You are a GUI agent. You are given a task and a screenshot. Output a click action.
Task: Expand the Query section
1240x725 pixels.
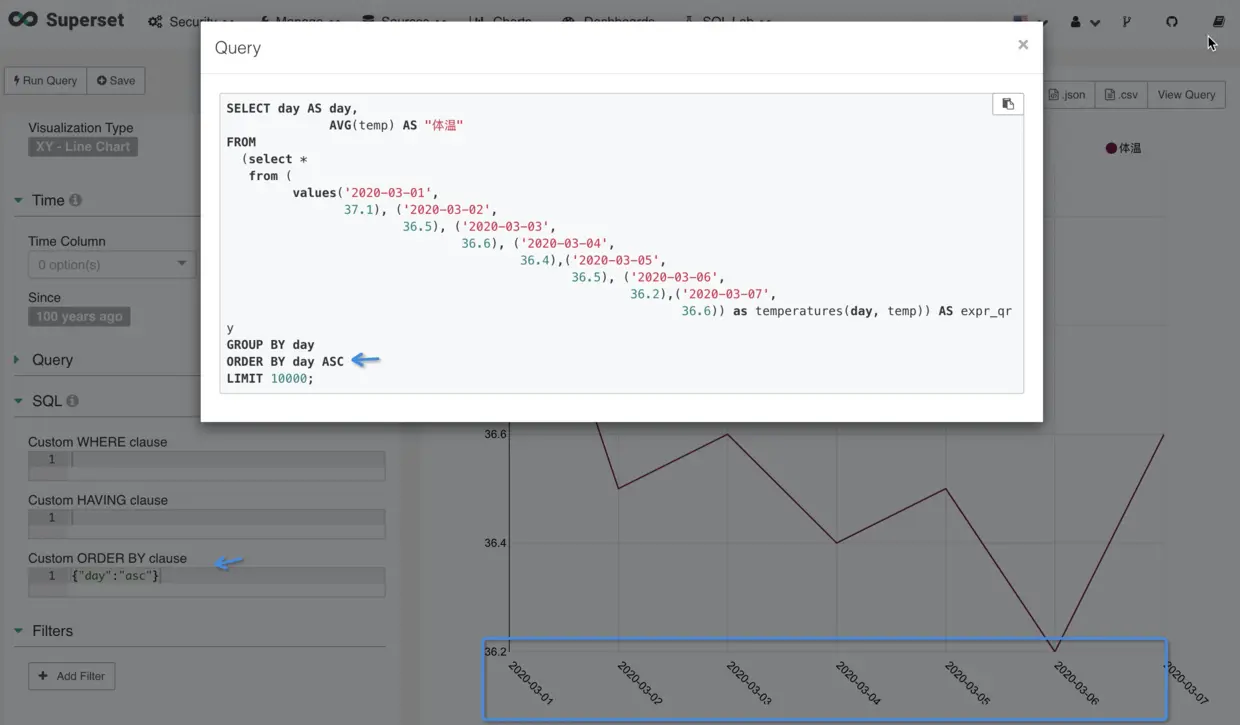coord(52,360)
